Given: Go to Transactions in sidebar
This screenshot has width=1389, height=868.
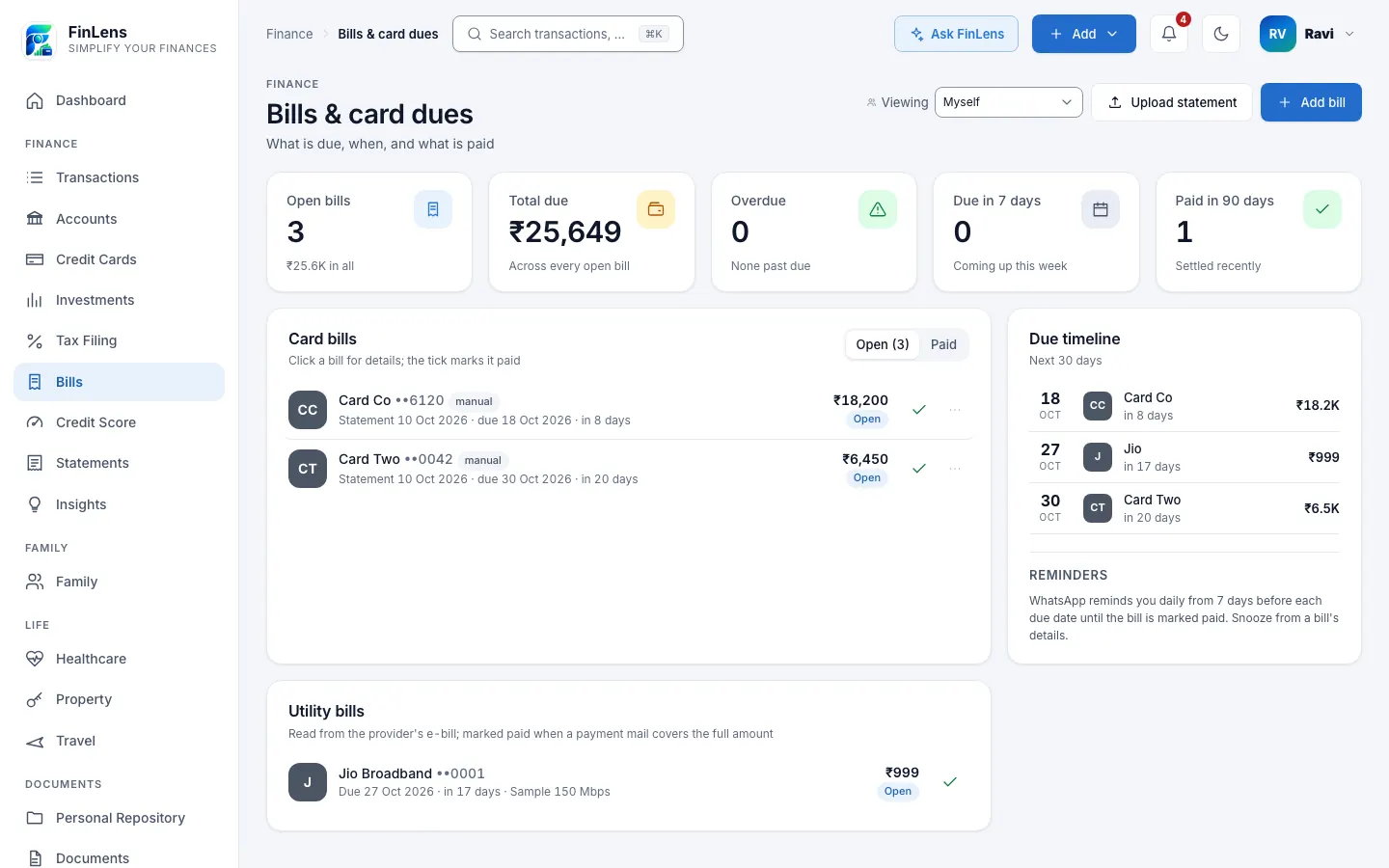Looking at the screenshot, I should pyautogui.click(x=120, y=177).
